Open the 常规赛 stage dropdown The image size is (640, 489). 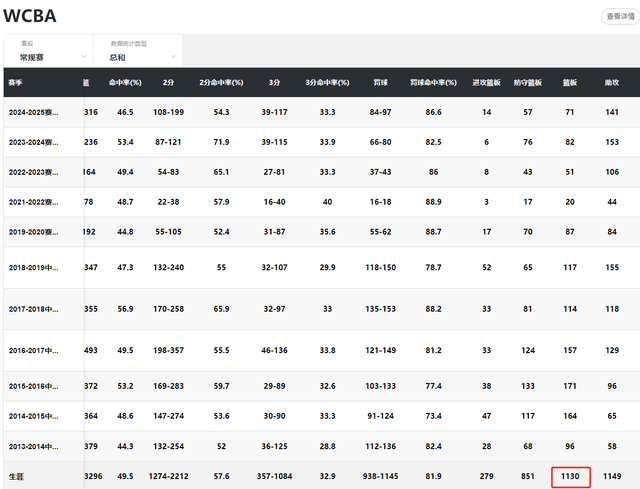49,51
